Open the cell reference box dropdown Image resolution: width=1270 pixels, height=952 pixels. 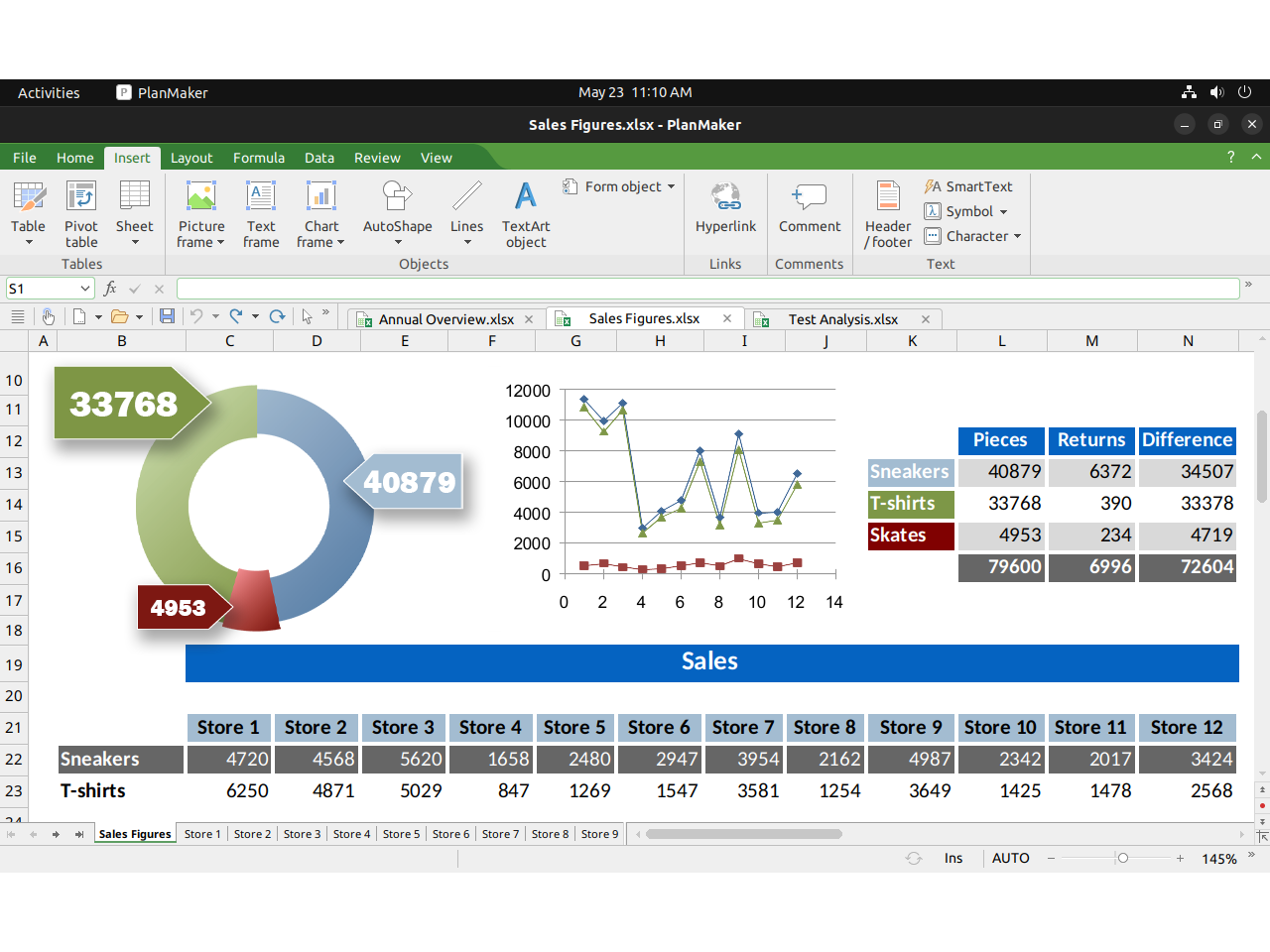coord(85,289)
